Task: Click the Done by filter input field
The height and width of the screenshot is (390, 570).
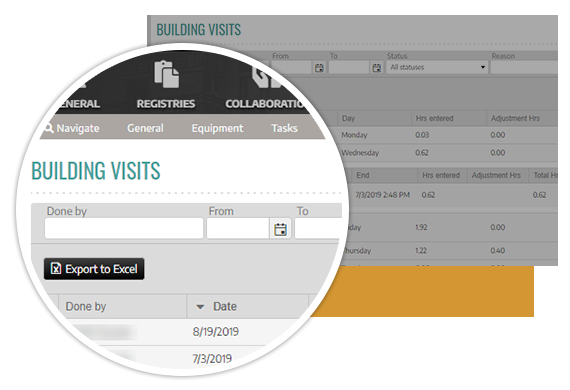Action: point(124,228)
